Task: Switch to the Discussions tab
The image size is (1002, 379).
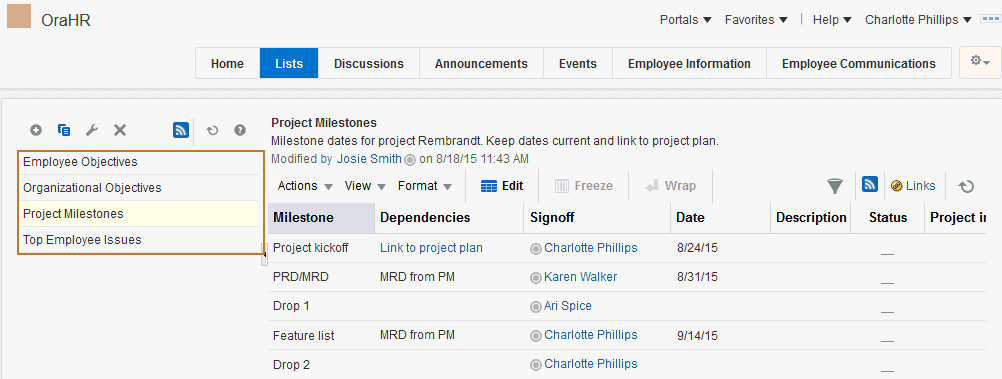Action: point(369,63)
